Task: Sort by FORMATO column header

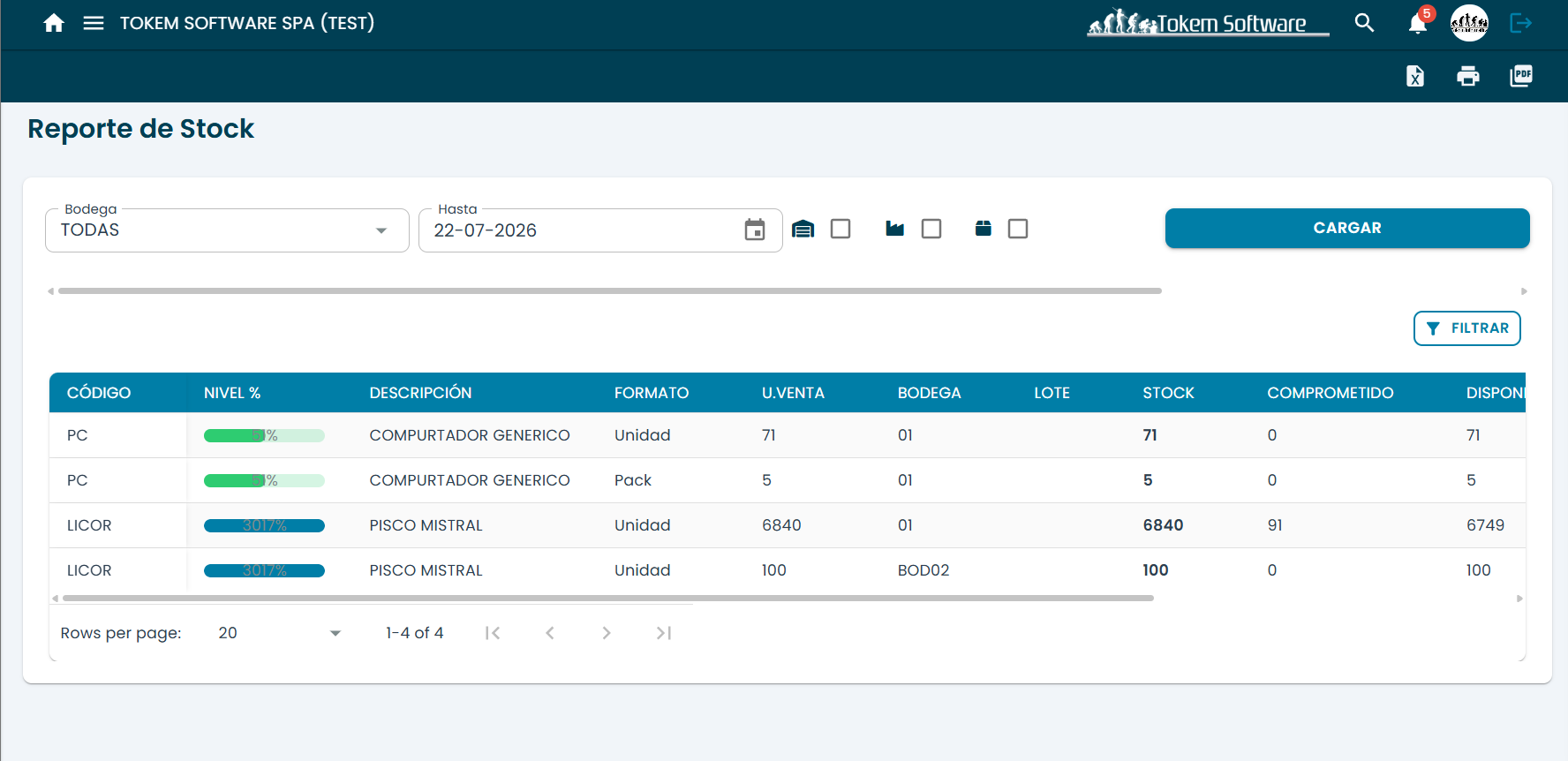Action: tap(652, 393)
